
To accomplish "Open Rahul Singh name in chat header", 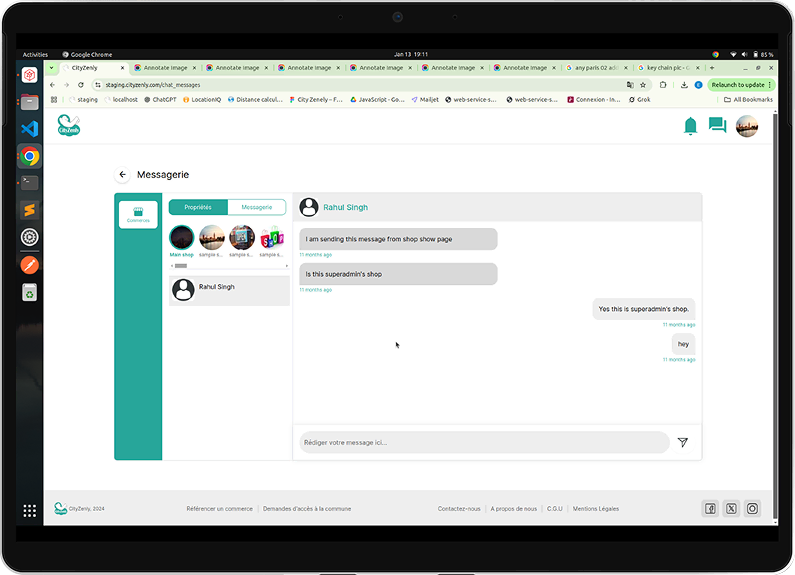I will pyautogui.click(x=345, y=207).
